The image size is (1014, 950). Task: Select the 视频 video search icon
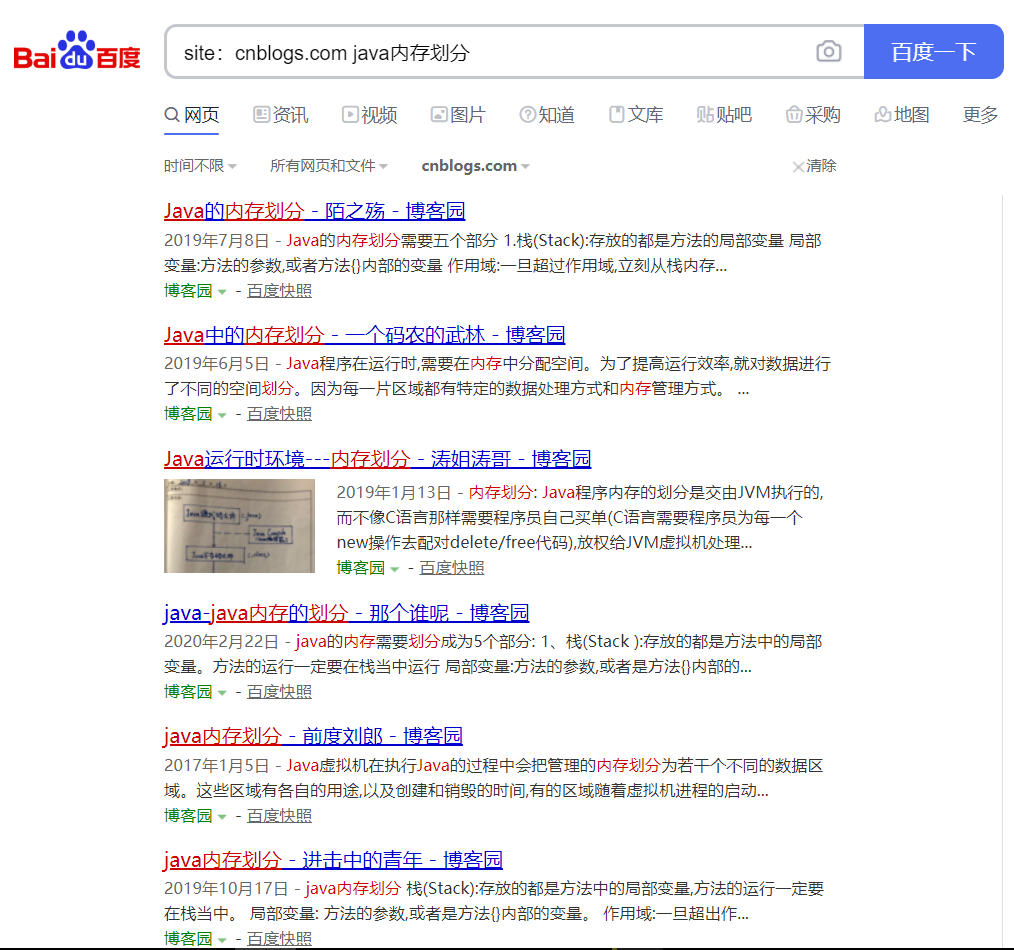(x=350, y=115)
